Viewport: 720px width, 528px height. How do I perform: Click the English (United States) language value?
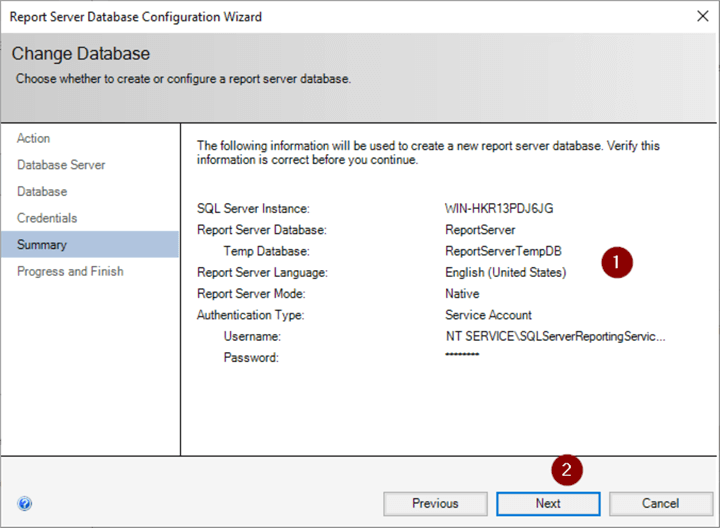click(x=505, y=272)
